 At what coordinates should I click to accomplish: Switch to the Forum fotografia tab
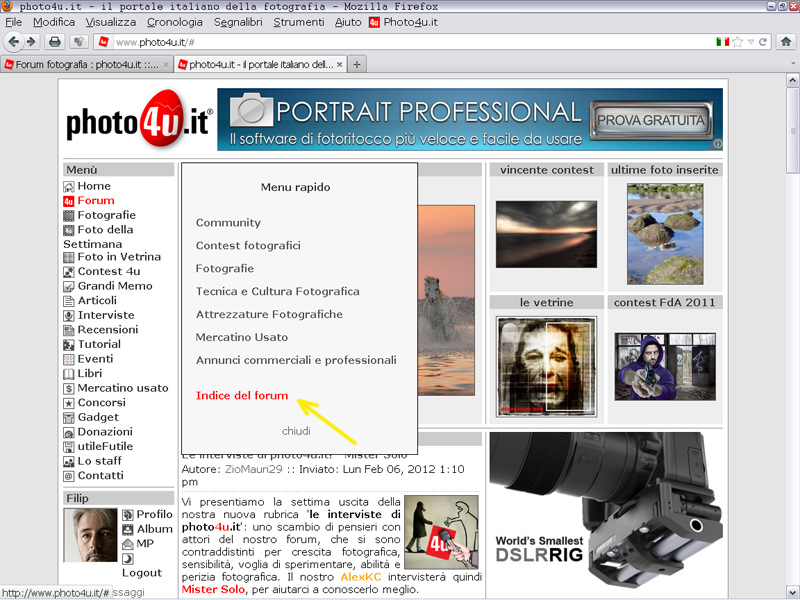pos(85,64)
